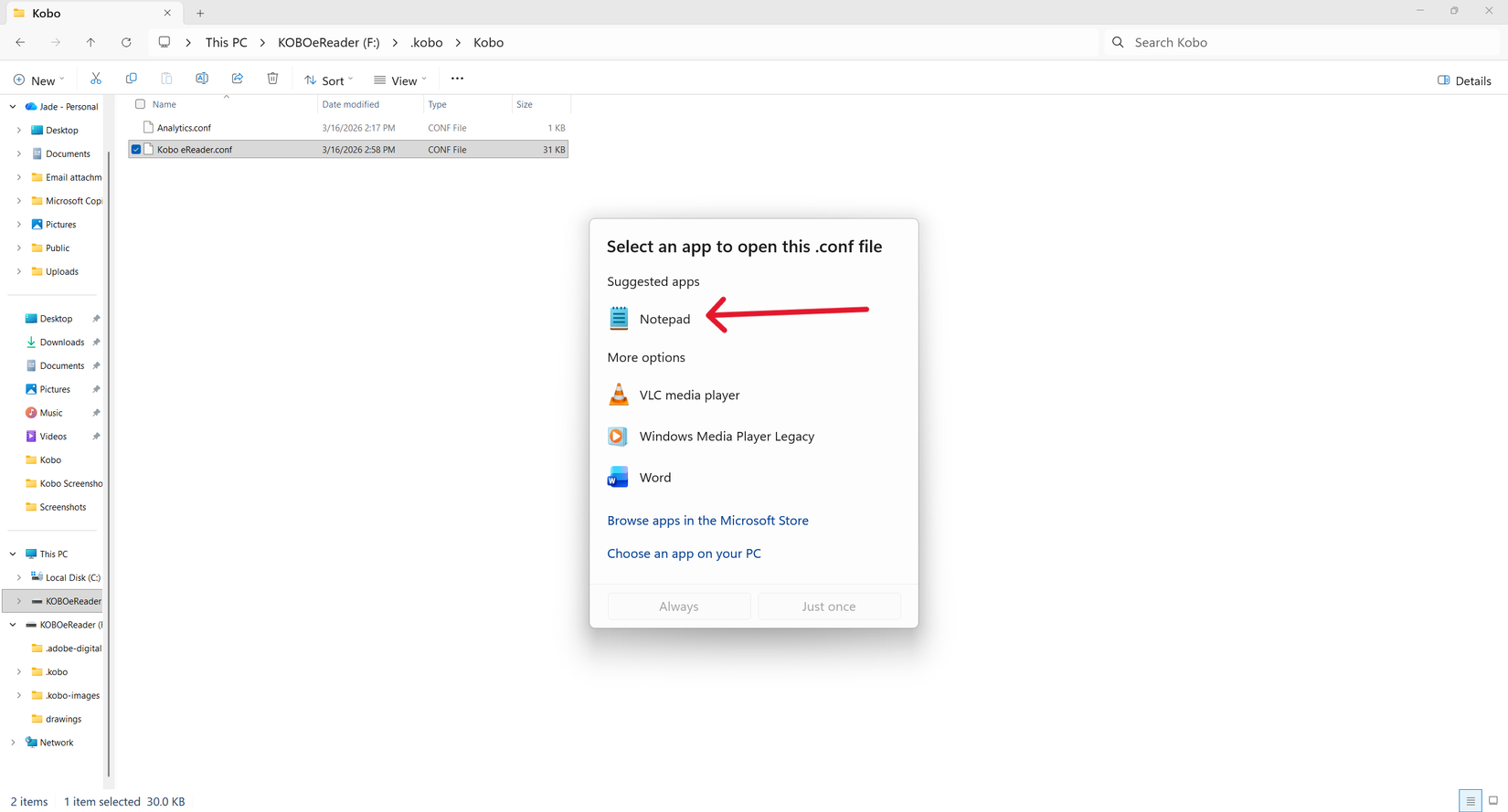Open the Music folder in the sidebar

tap(51, 413)
